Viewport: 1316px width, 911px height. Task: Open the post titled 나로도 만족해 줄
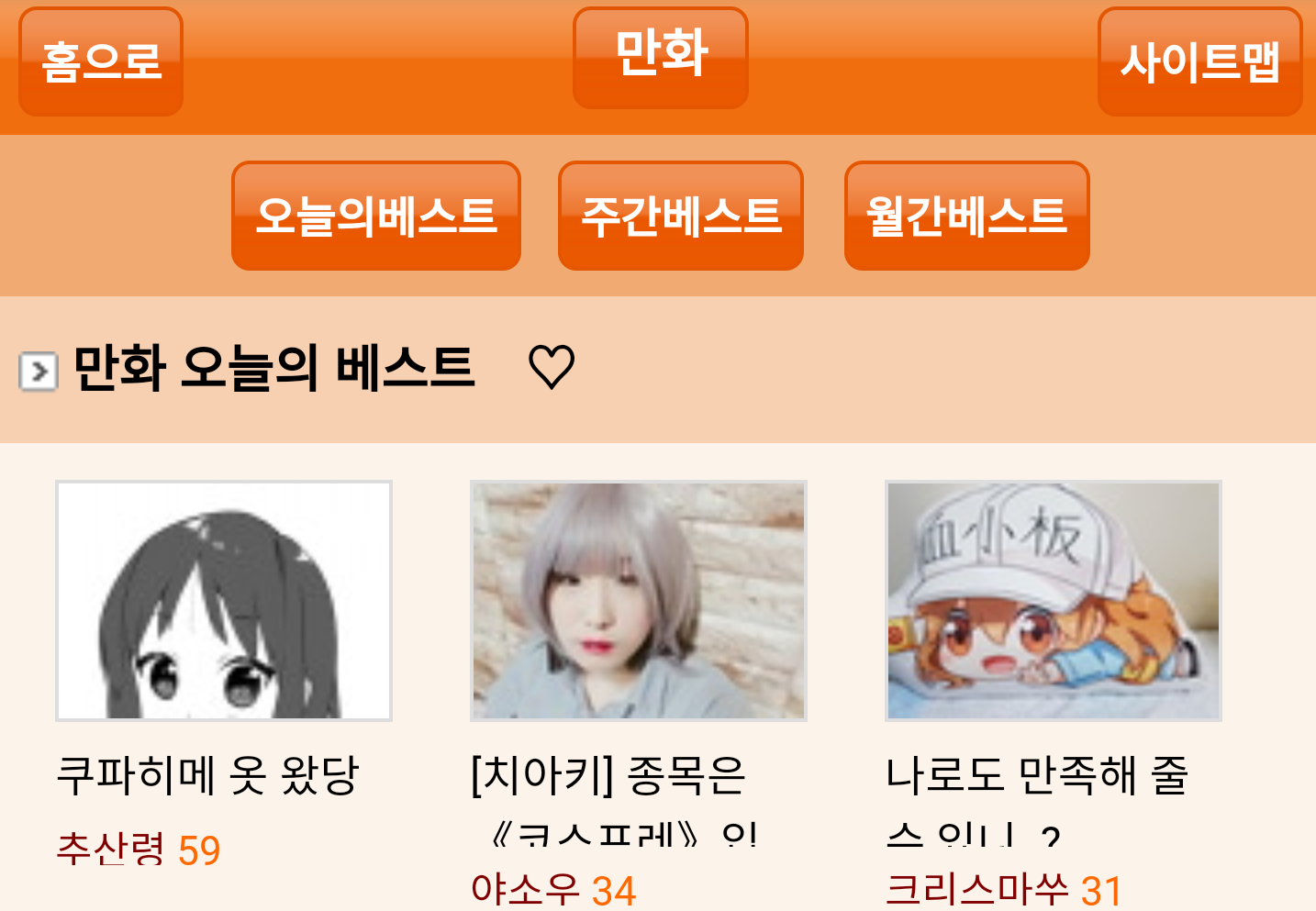[x=1037, y=775]
